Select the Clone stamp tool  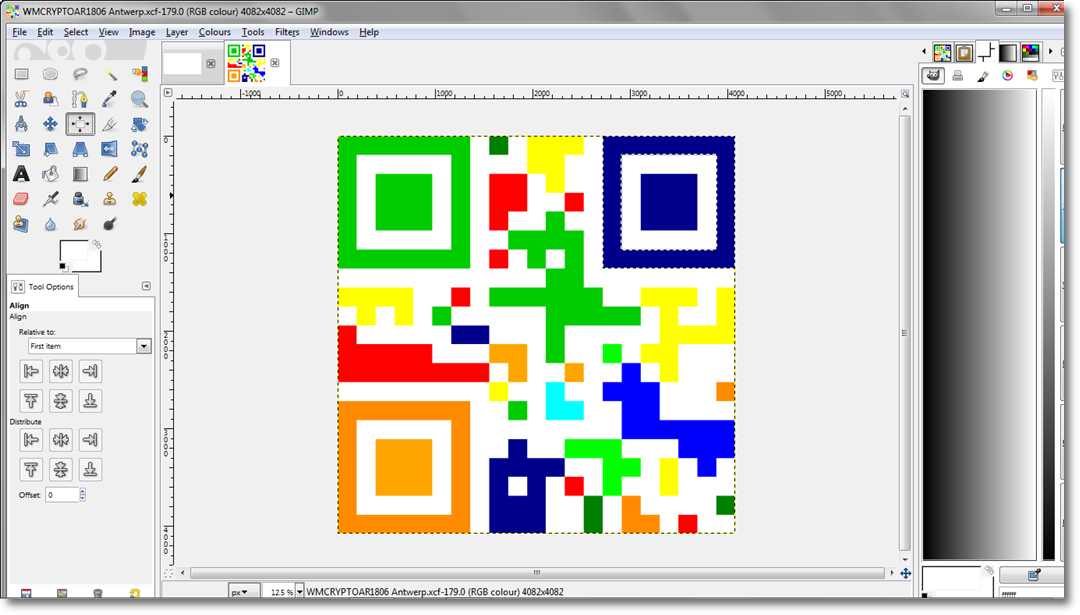click(110, 199)
